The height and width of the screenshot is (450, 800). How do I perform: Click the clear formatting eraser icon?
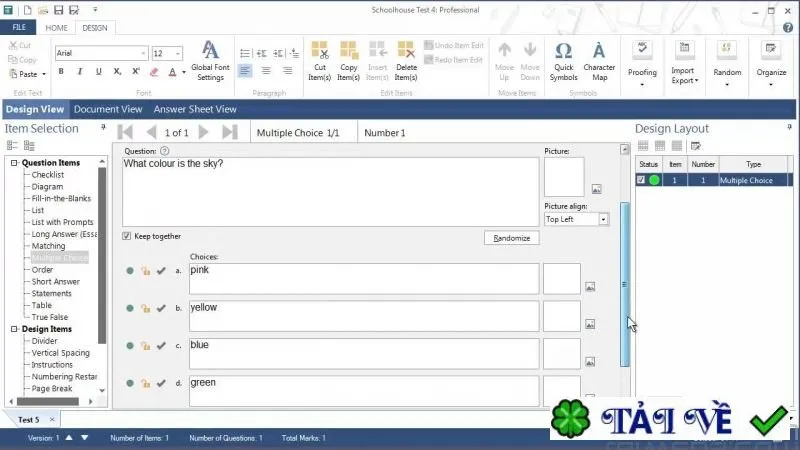154,72
